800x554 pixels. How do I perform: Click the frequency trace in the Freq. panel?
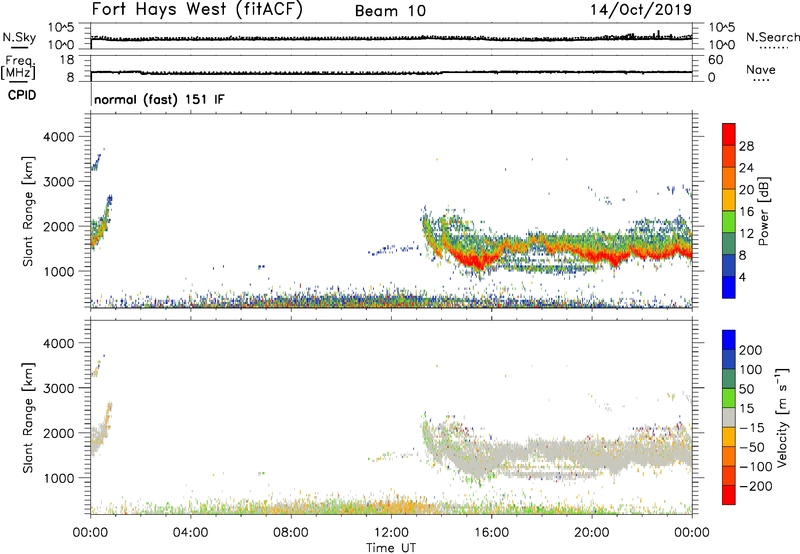[391, 72]
